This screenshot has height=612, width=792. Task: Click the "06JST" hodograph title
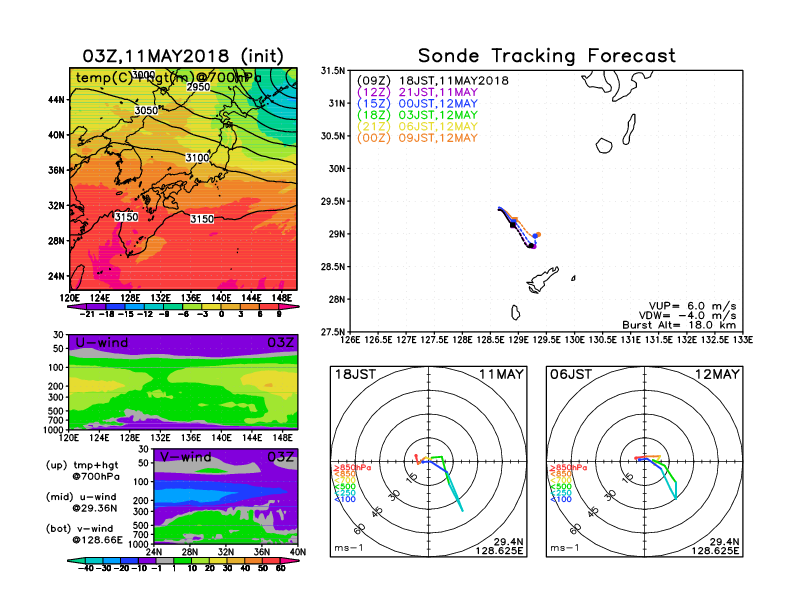pos(571,375)
